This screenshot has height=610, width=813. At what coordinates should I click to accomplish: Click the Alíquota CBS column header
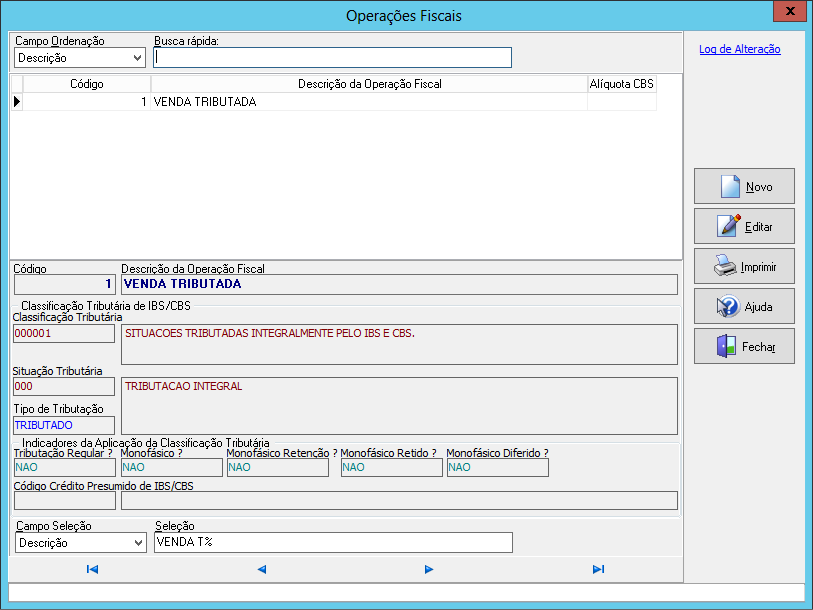(x=621, y=84)
